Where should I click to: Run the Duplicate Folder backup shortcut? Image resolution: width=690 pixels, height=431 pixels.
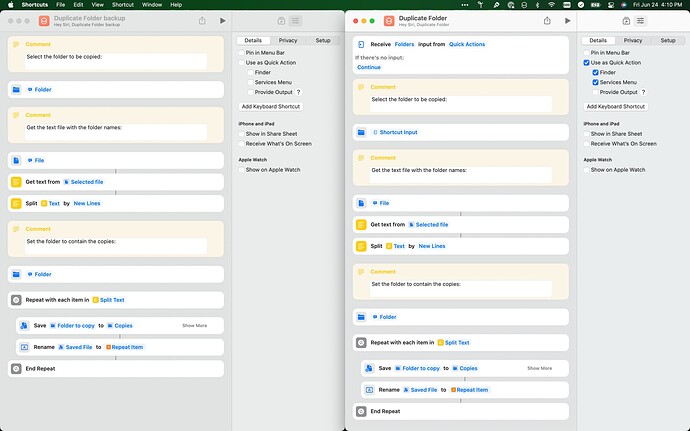coord(223,21)
